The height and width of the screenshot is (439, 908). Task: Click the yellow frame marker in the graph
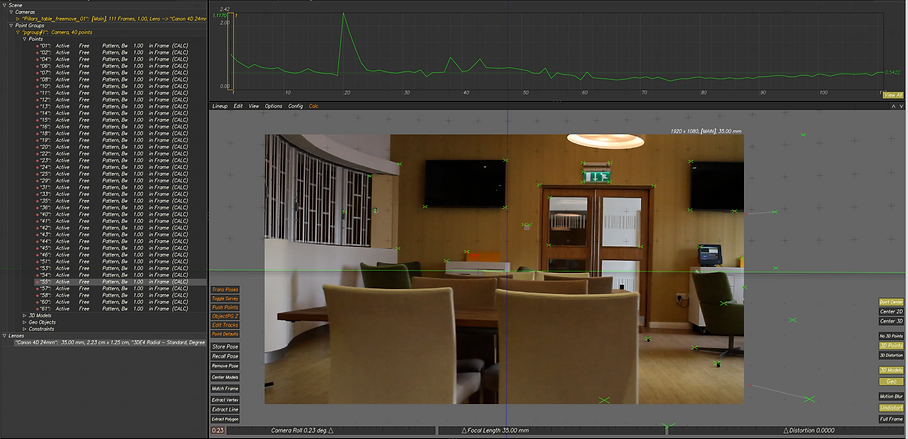pos(230,51)
